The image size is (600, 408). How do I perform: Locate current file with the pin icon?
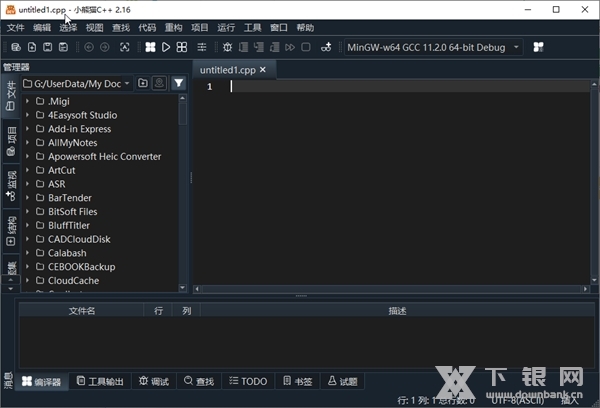[x=159, y=83]
